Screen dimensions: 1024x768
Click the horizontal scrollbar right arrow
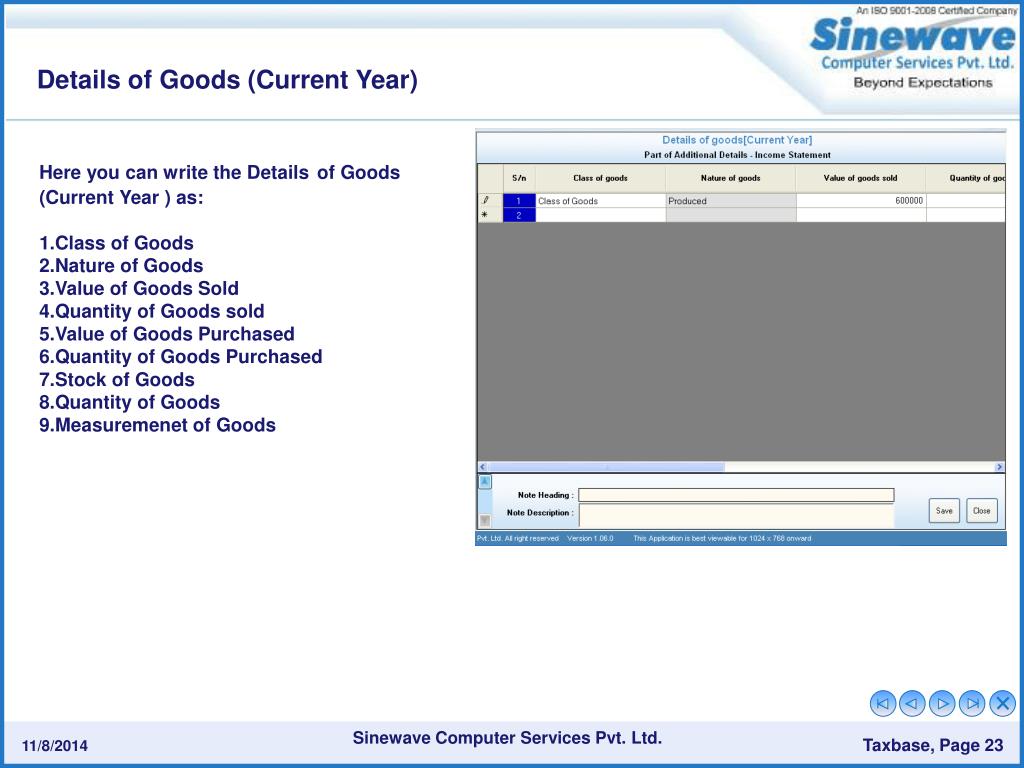point(999,467)
